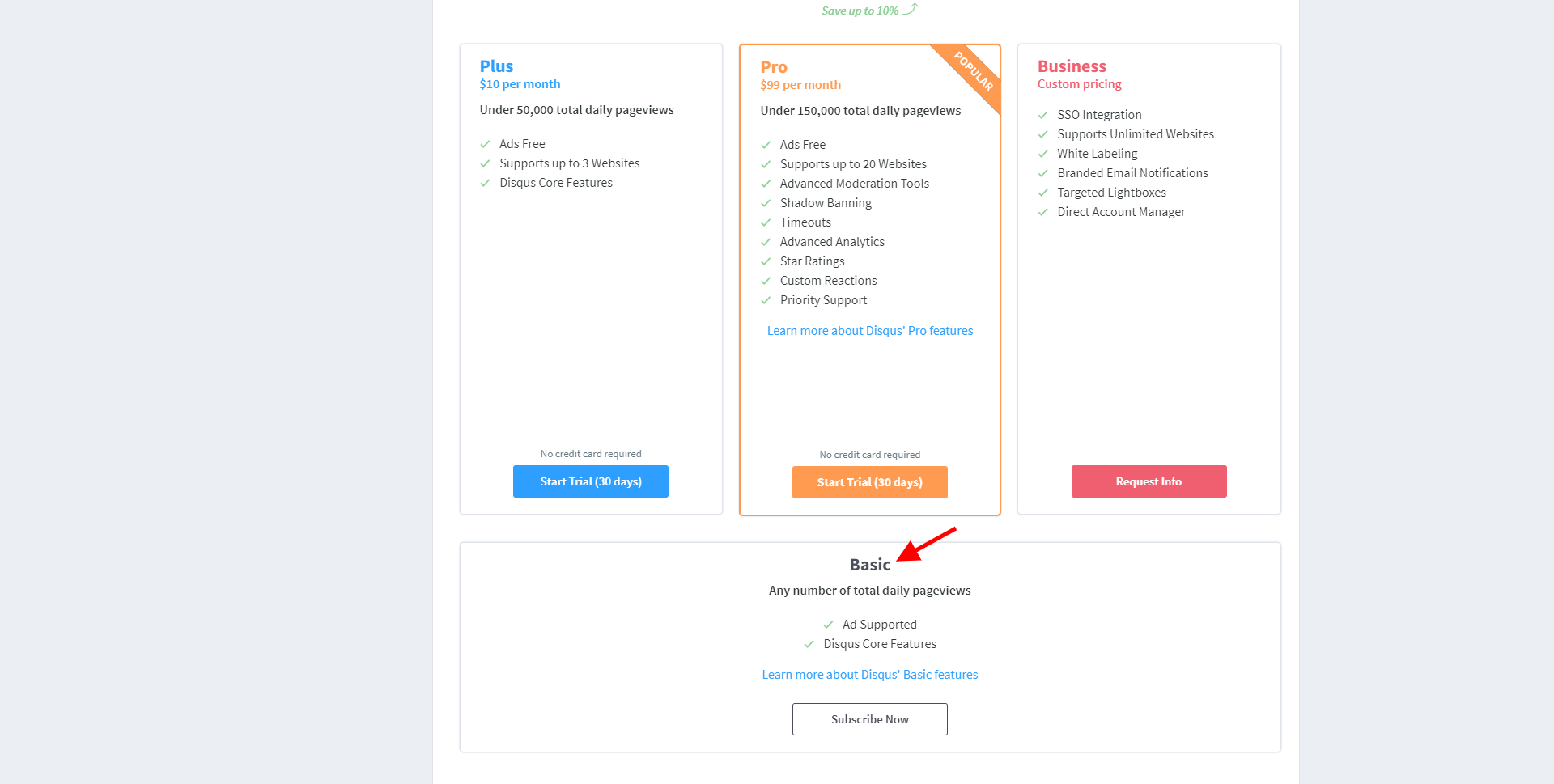The height and width of the screenshot is (784, 1554).
Task: Click the checkmark icon beside Shadow Banning
Action: (766, 203)
